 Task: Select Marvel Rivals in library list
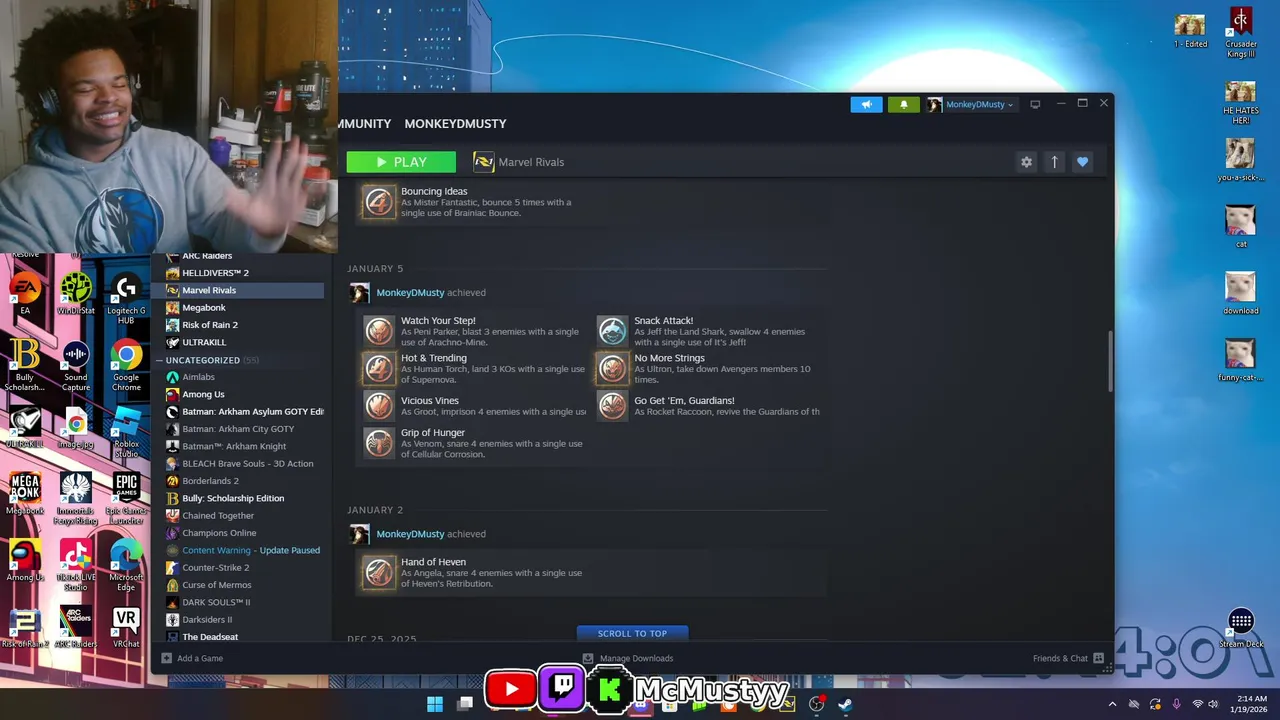pos(240,290)
